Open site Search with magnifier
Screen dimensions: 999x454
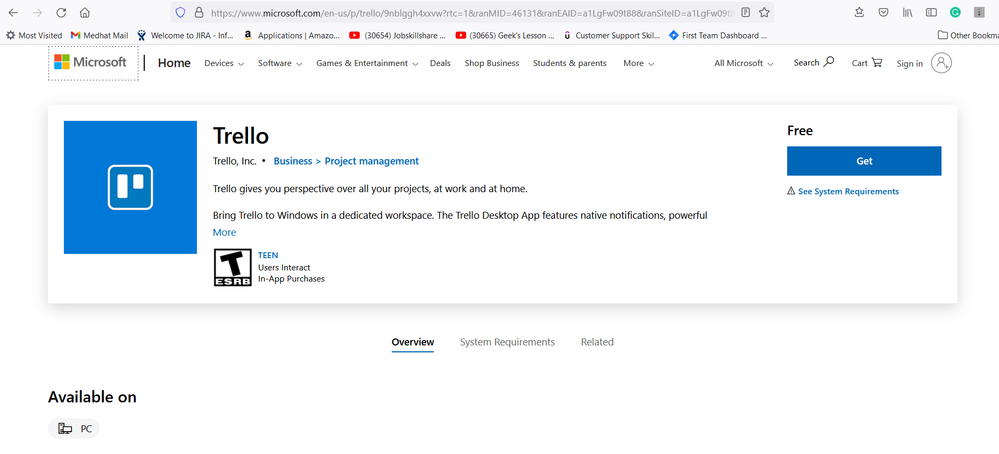point(814,62)
